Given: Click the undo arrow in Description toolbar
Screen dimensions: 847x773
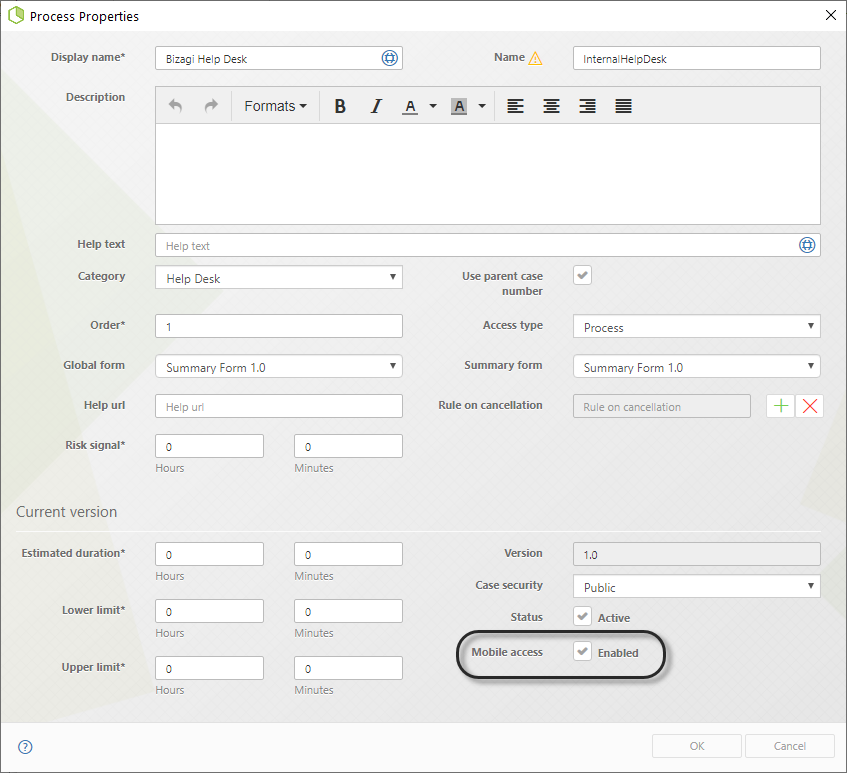Looking at the screenshot, I should point(175,106).
